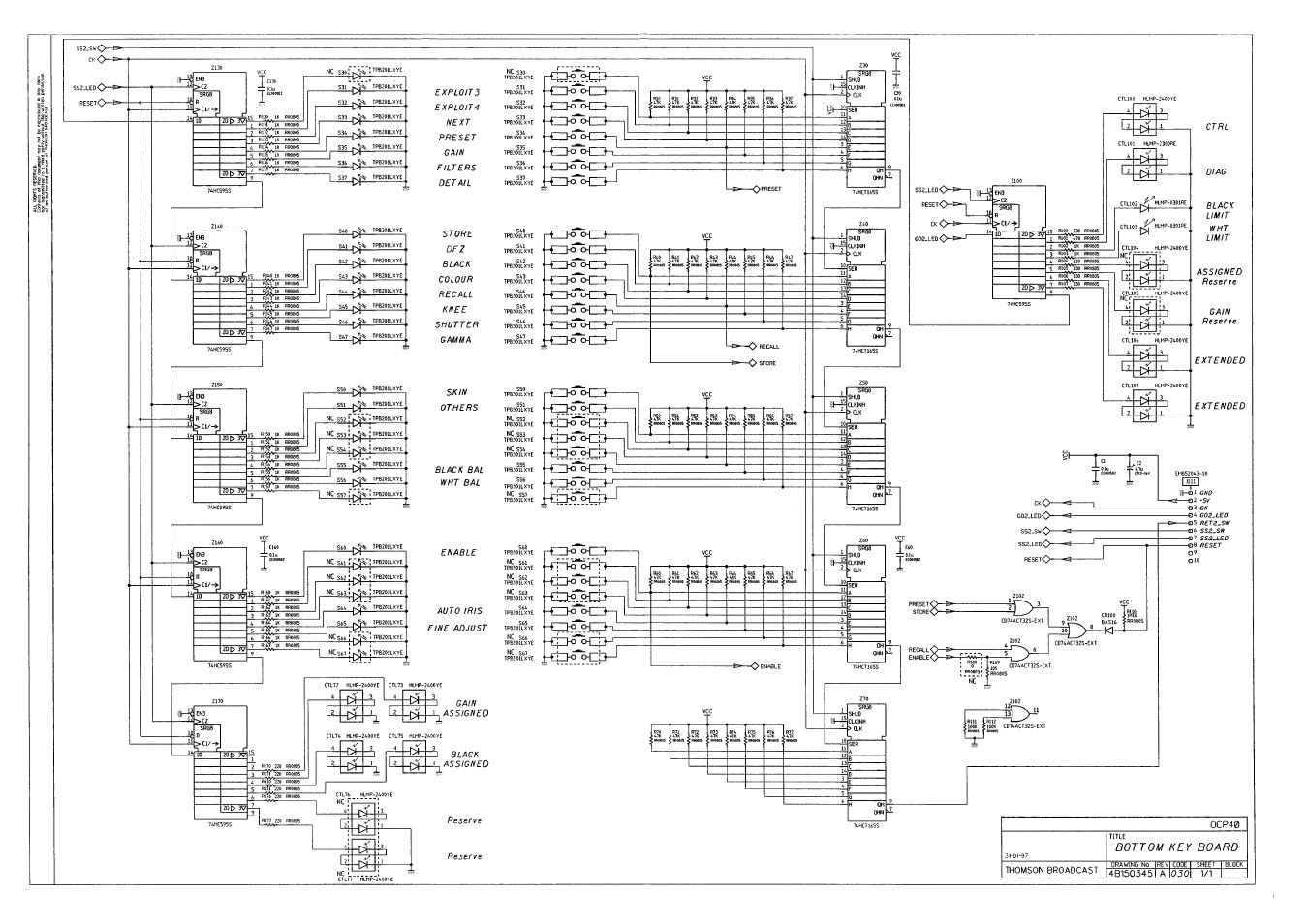Click the 'BLACK LIMIT' LED label
Image resolution: width=1308 pixels, height=924 pixels.
coord(1220,210)
